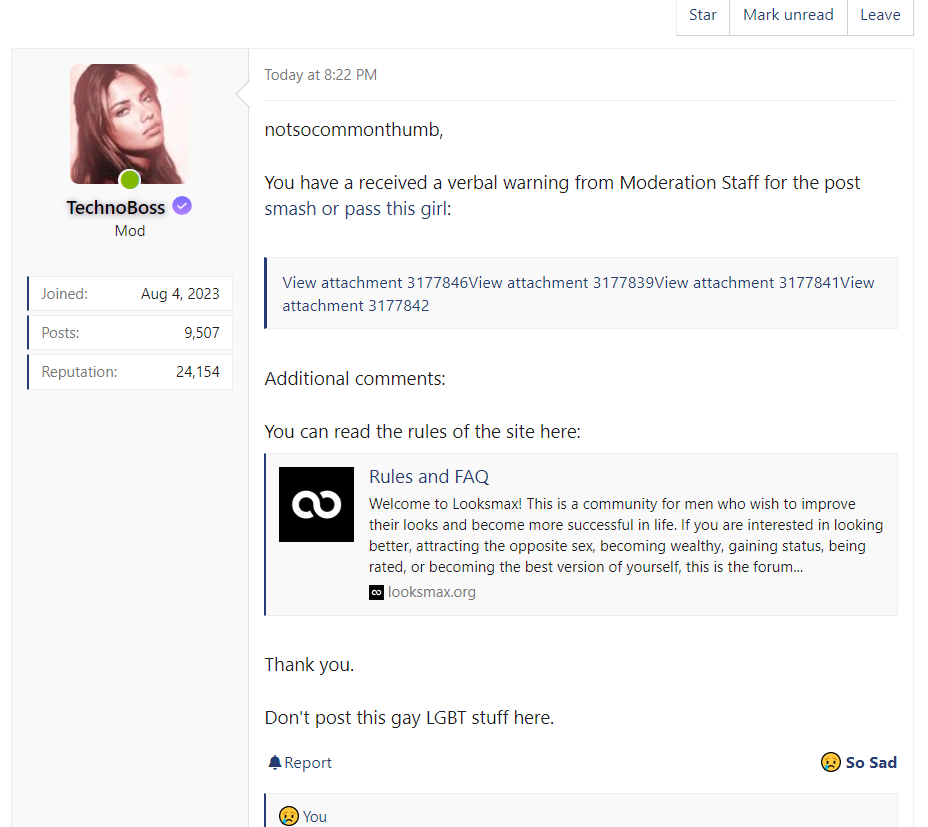This screenshot has height=827, width=928.
Task: Star this conversation
Action: (x=702, y=15)
